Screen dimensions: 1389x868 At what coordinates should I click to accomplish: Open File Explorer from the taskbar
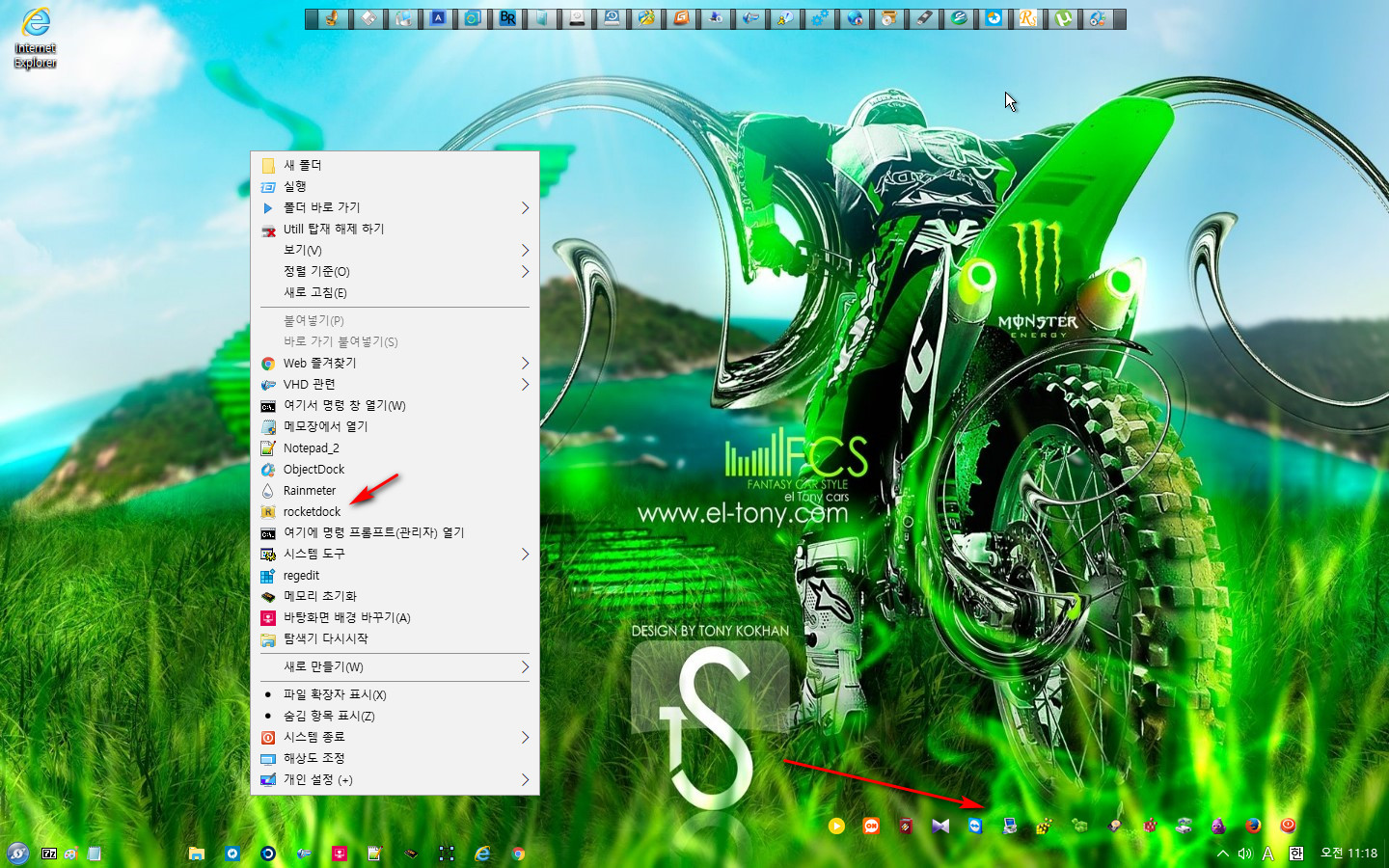click(x=197, y=854)
